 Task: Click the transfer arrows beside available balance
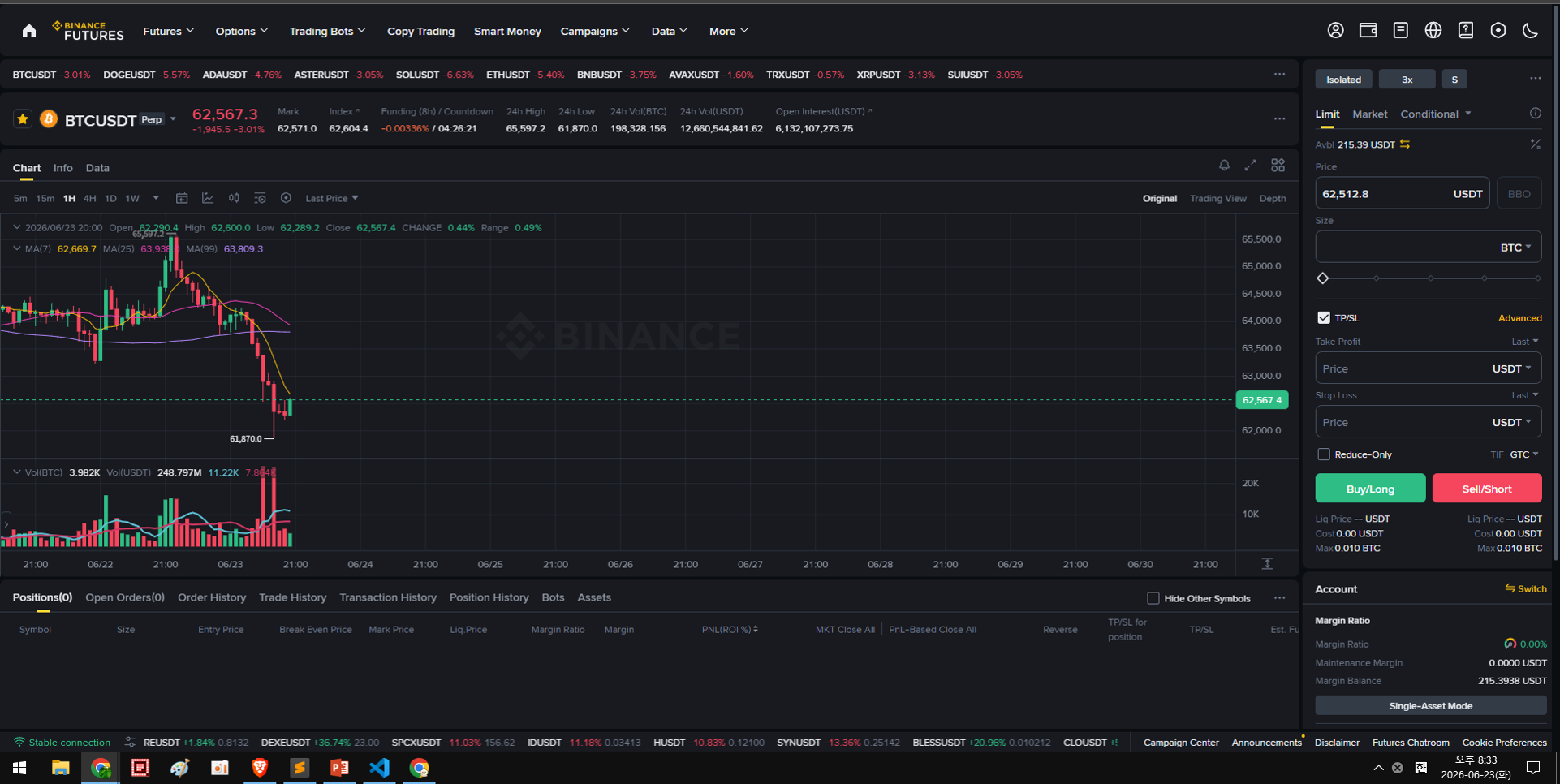pyautogui.click(x=1405, y=144)
